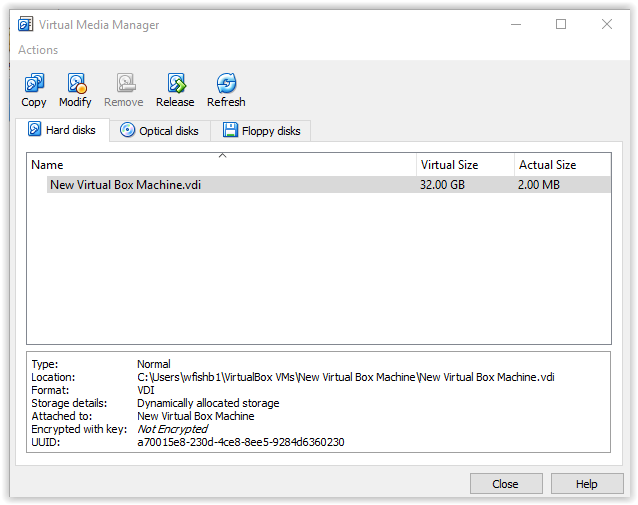Click the Copy disk icon
This screenshot has height=505, width=638.
(x=34, y=84)
